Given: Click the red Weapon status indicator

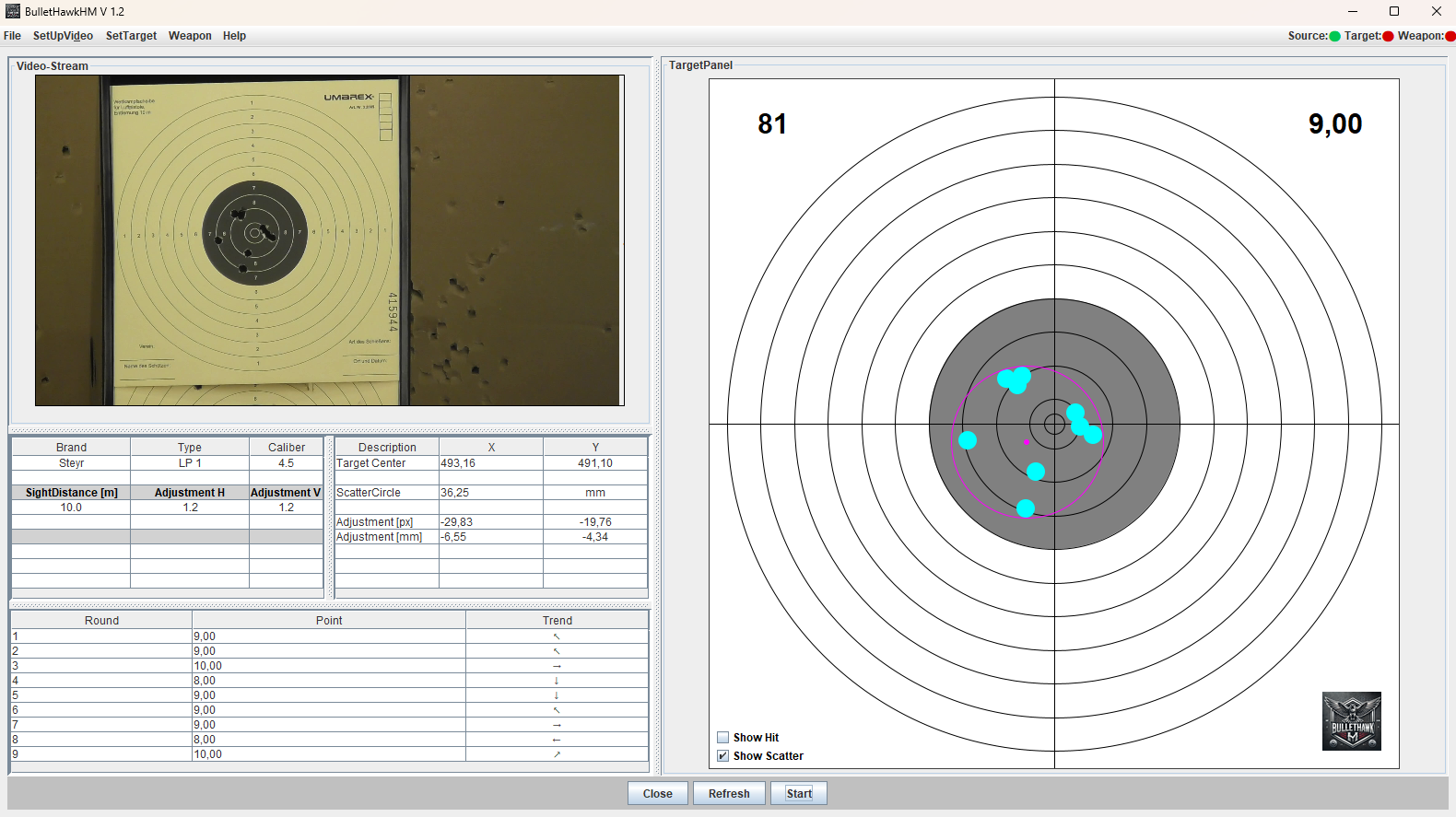Looking at the screenshot, I should (1450, 37).
